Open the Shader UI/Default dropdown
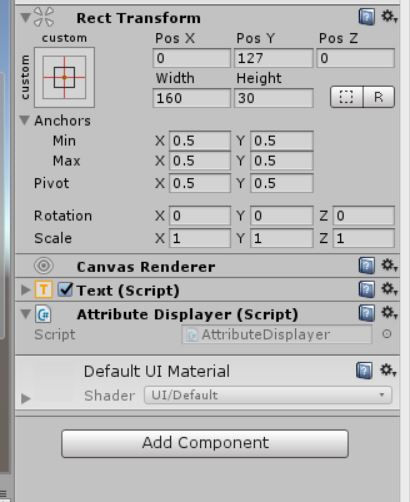 (268, 395)
